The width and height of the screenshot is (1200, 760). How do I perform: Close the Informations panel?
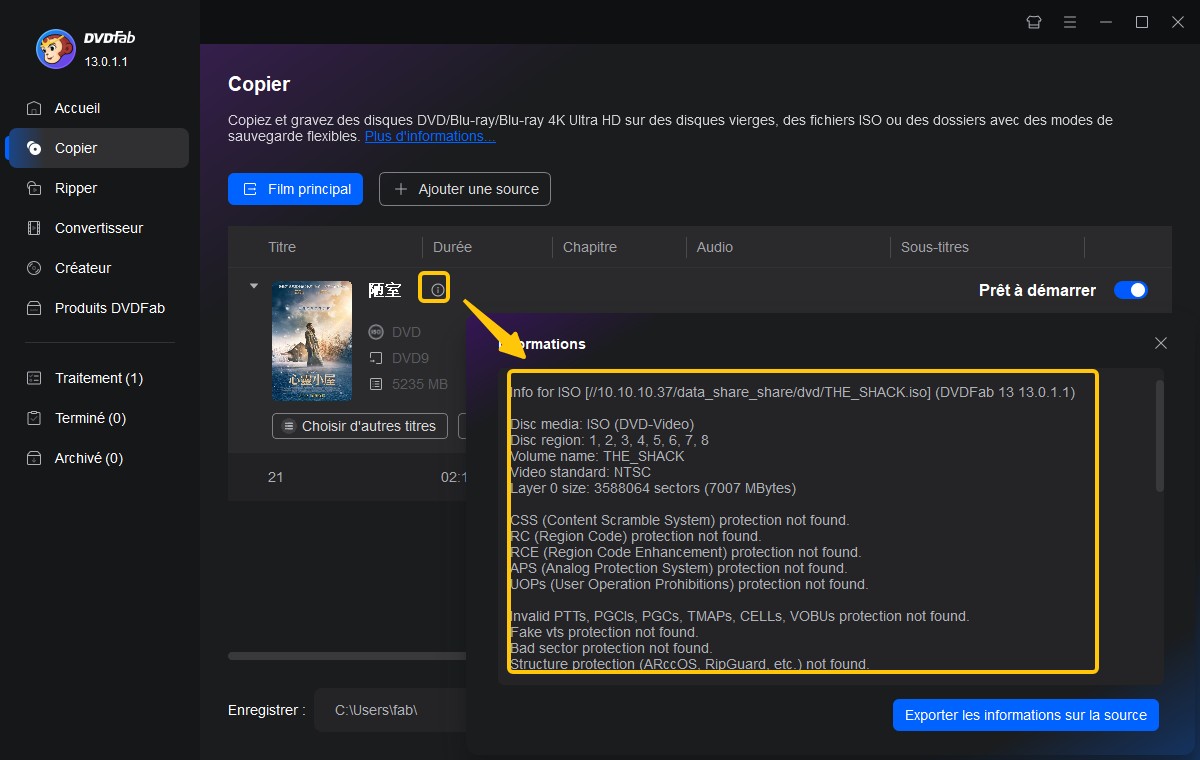pos(1161,343)
